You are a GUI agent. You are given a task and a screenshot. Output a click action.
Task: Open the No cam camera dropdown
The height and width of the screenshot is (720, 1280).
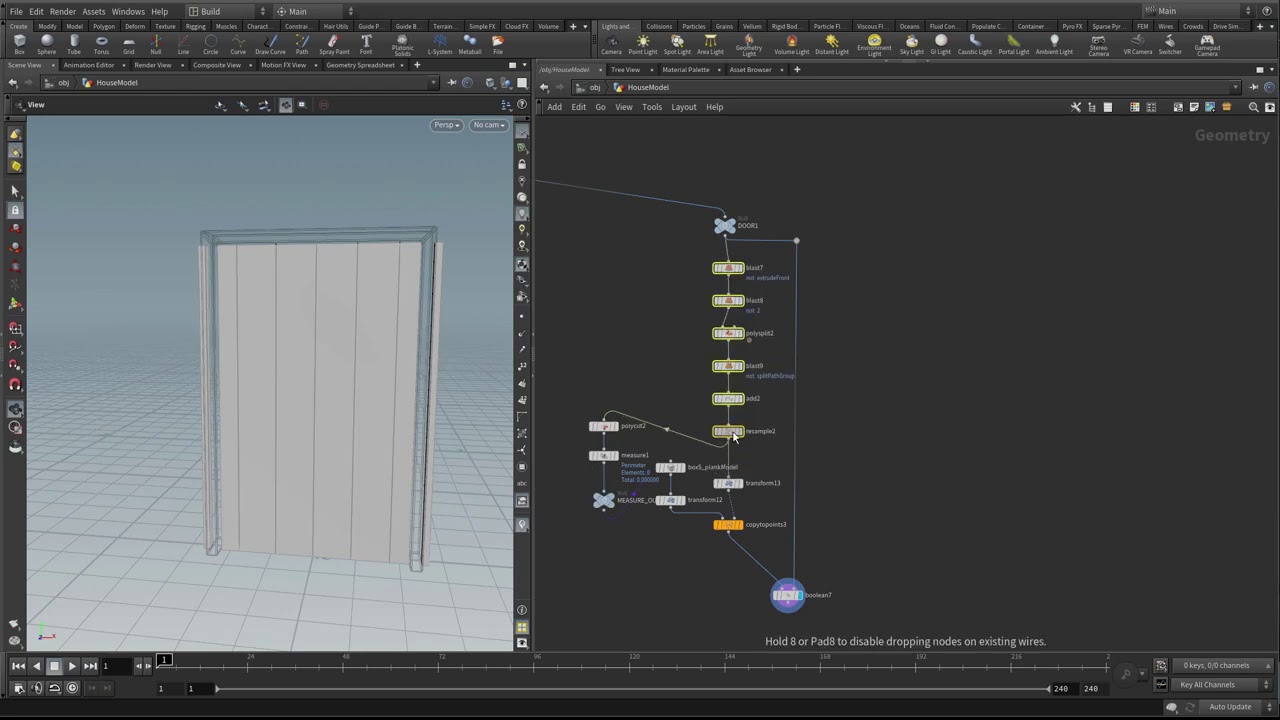[489, 125]
